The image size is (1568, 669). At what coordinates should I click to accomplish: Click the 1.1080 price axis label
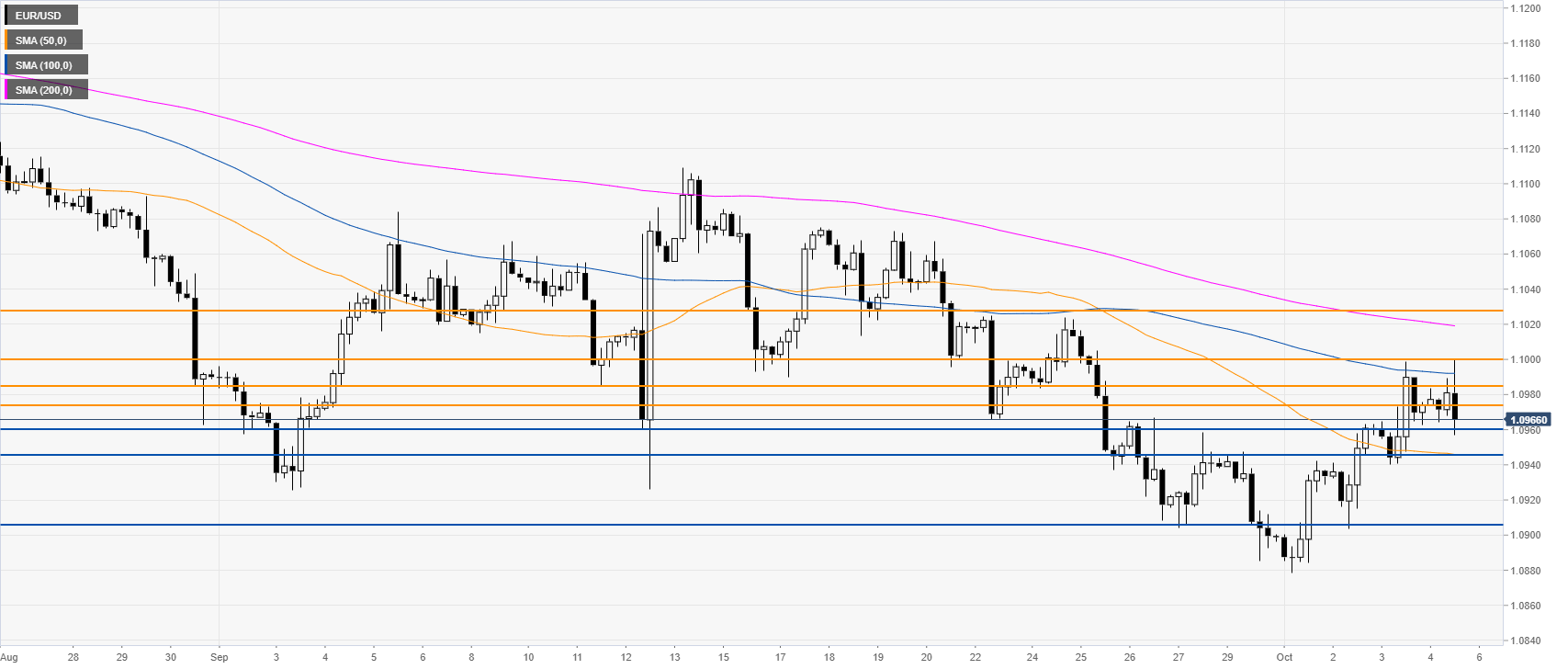click(1526, 219)
